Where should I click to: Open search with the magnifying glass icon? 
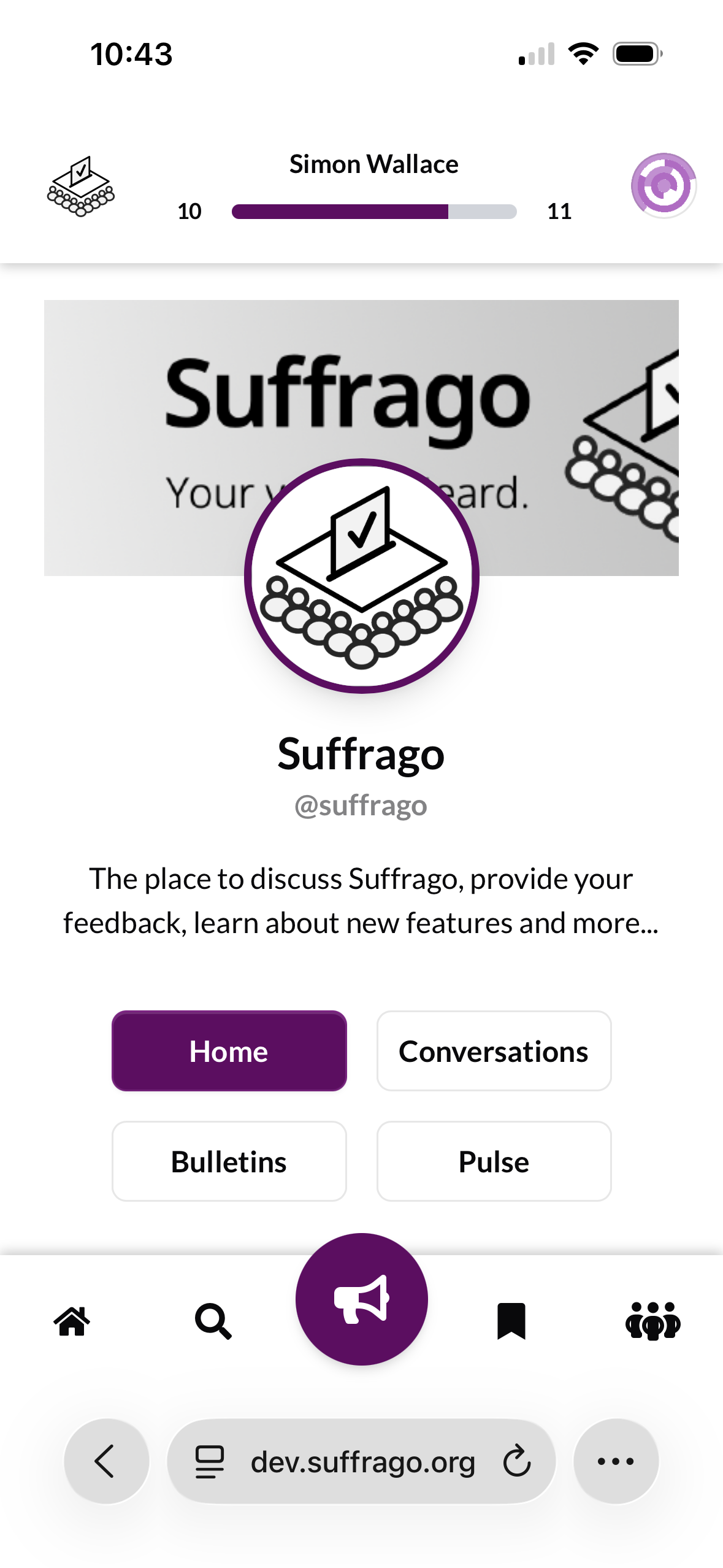pyautogui.click(x=213, y=1320)
